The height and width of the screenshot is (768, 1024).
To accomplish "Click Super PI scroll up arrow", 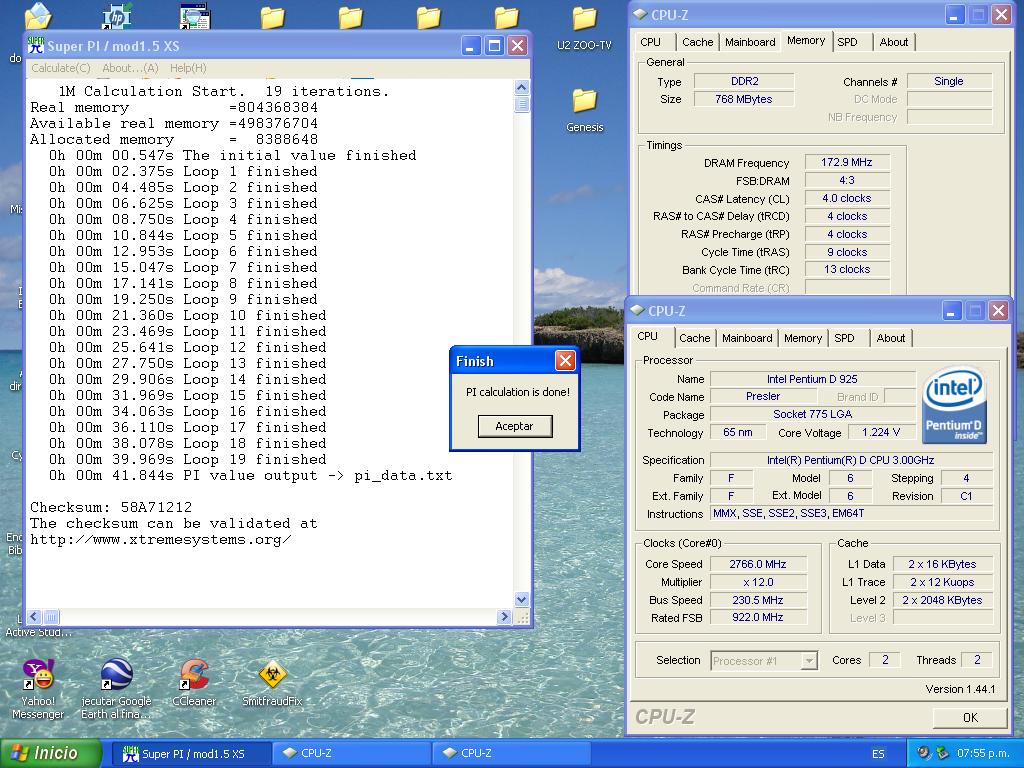I will [521, 87].
